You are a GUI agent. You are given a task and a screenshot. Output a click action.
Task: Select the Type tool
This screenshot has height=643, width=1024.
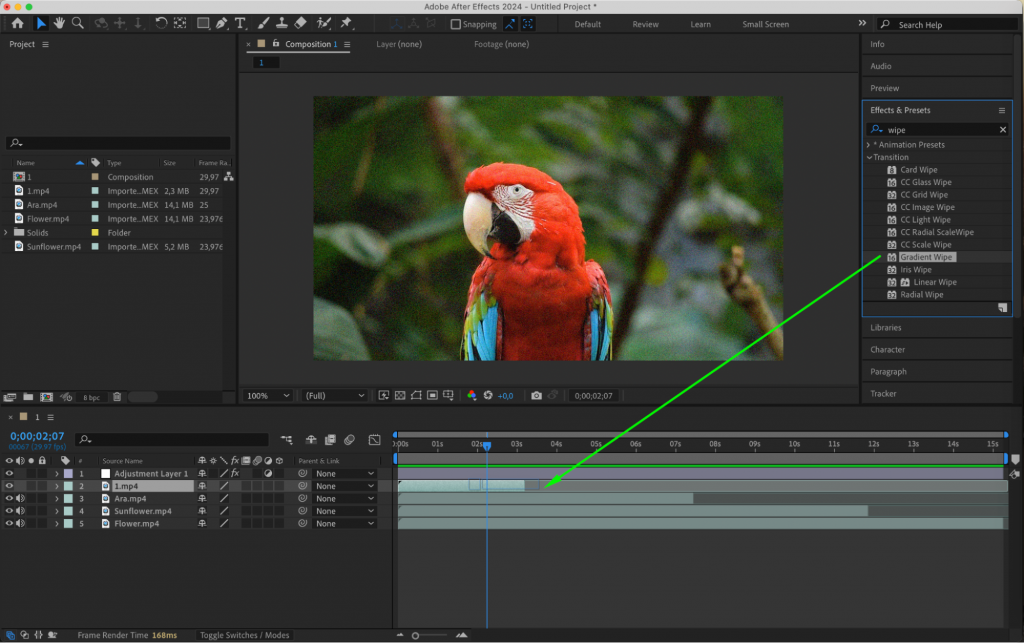(x=241, y=23)
